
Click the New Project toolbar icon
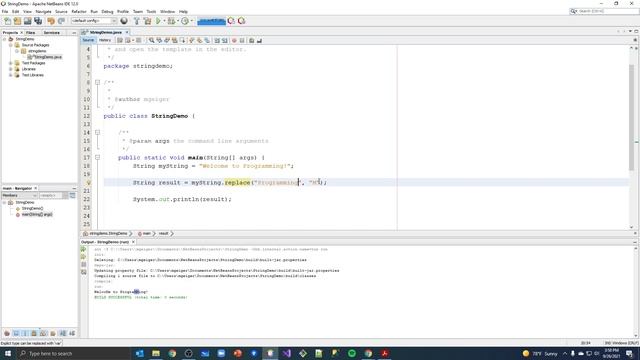click(17, 21)
